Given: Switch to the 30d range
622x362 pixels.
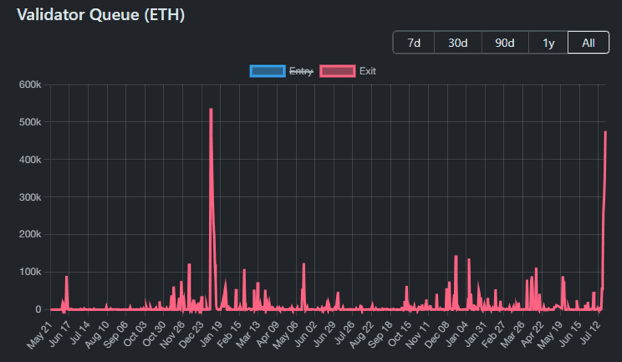Looking at the screenshot, I should [x=458, y=42].
